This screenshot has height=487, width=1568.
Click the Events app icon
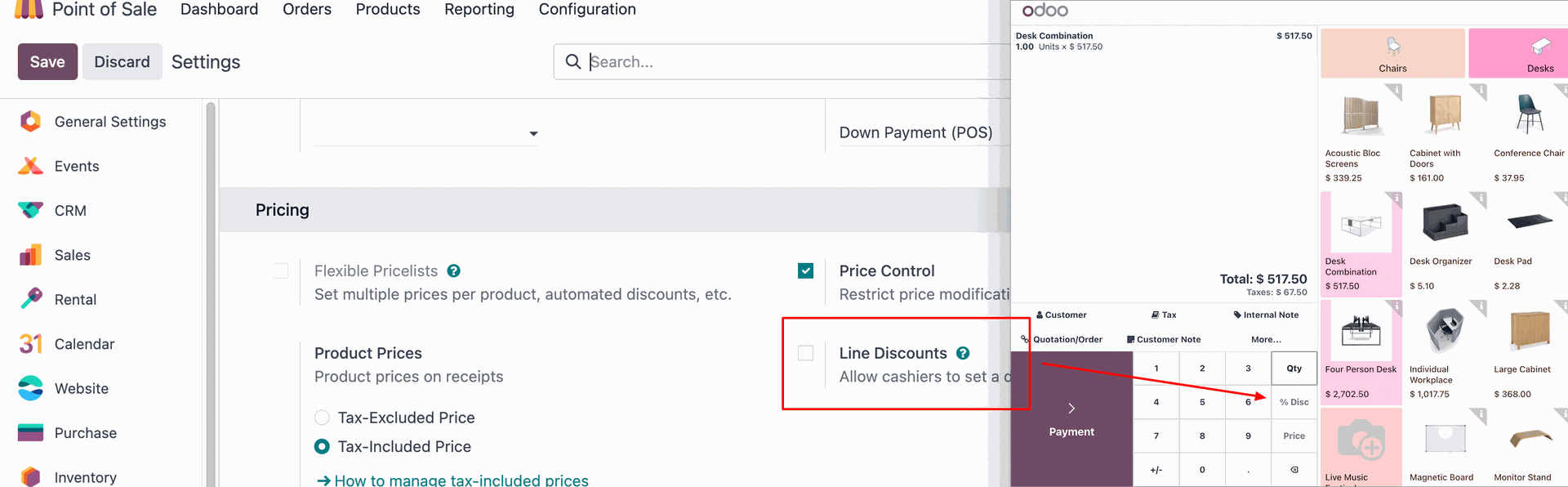click(30, 166)
